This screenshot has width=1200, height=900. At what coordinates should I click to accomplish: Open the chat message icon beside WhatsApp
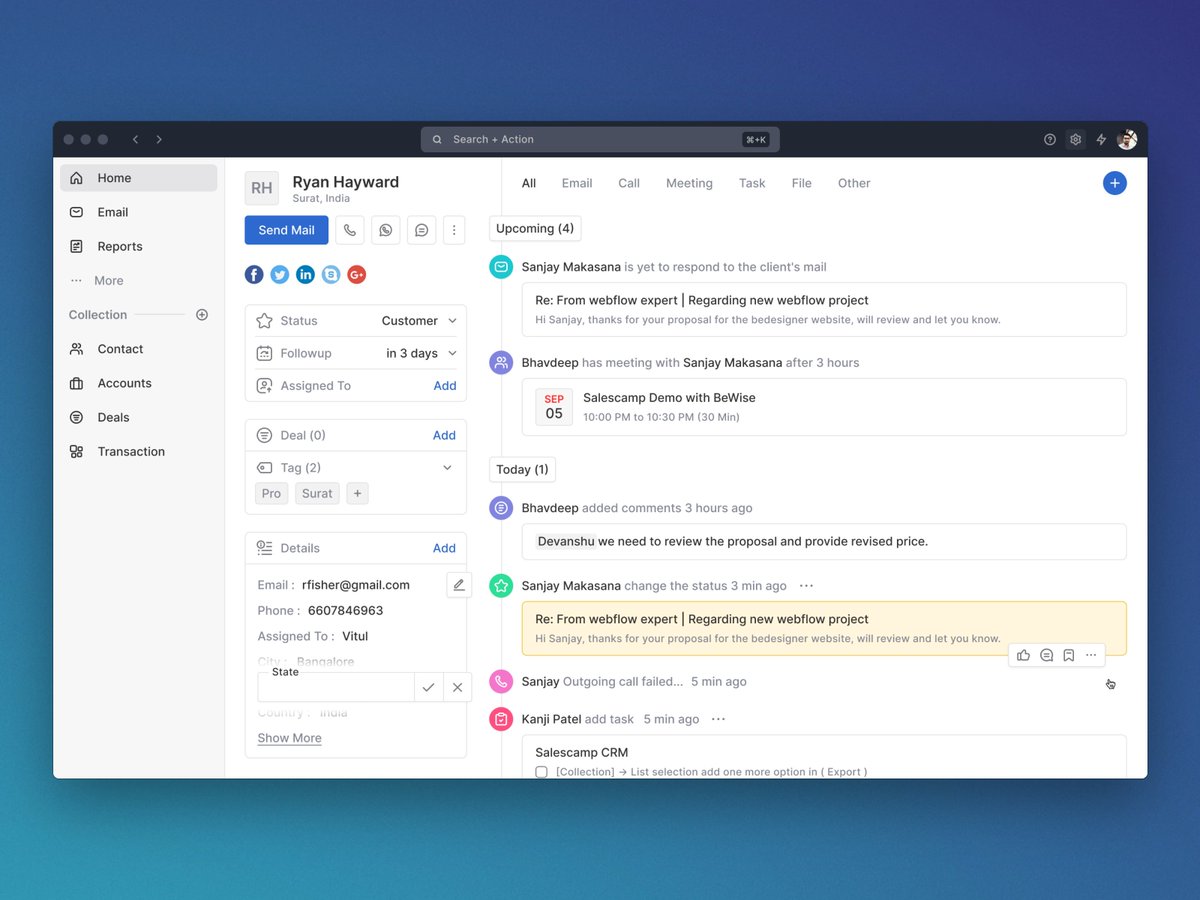(x=421, y=230)
